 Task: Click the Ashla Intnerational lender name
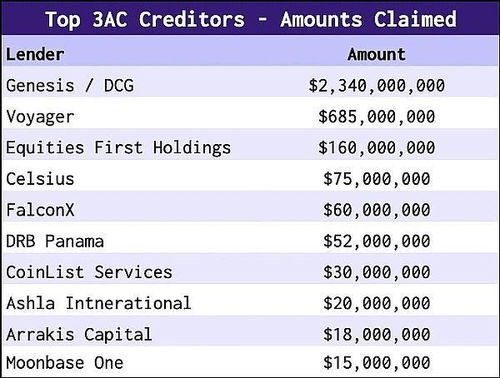click(x=99, y=303)
